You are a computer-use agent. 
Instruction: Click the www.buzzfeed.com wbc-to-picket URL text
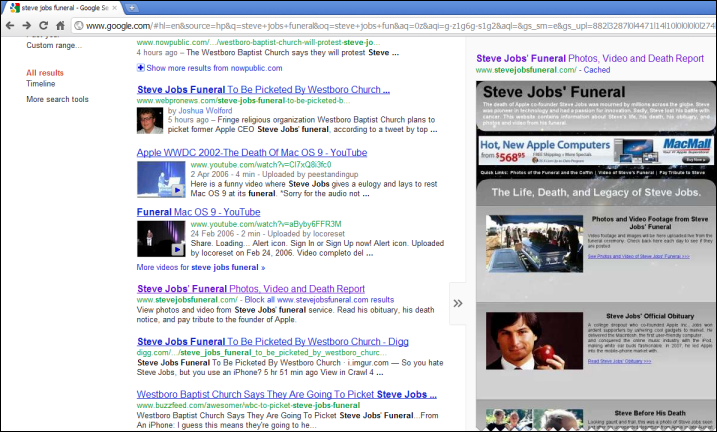248,405
